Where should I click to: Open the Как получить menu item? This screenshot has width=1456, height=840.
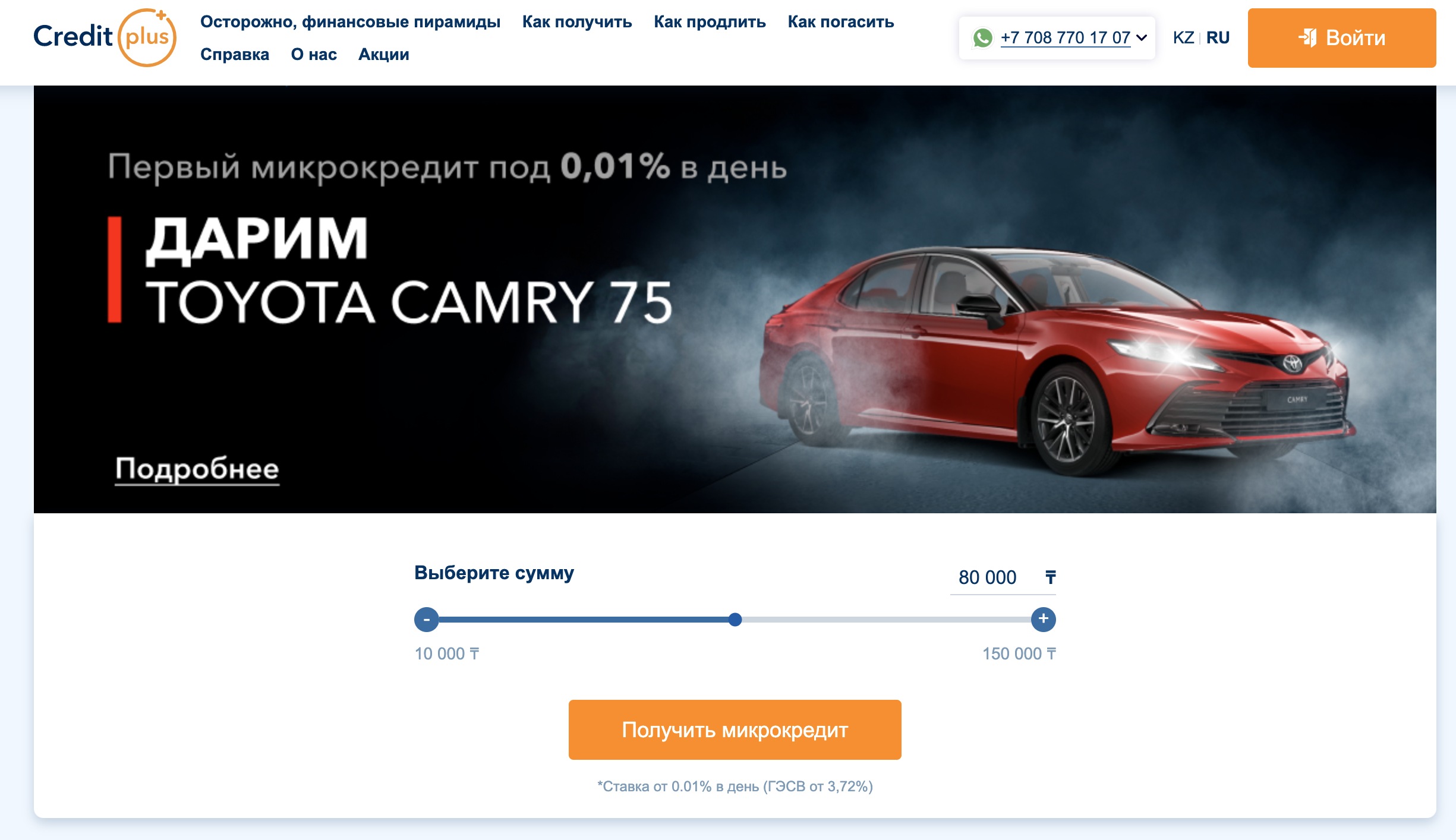[x=577, y=22]
